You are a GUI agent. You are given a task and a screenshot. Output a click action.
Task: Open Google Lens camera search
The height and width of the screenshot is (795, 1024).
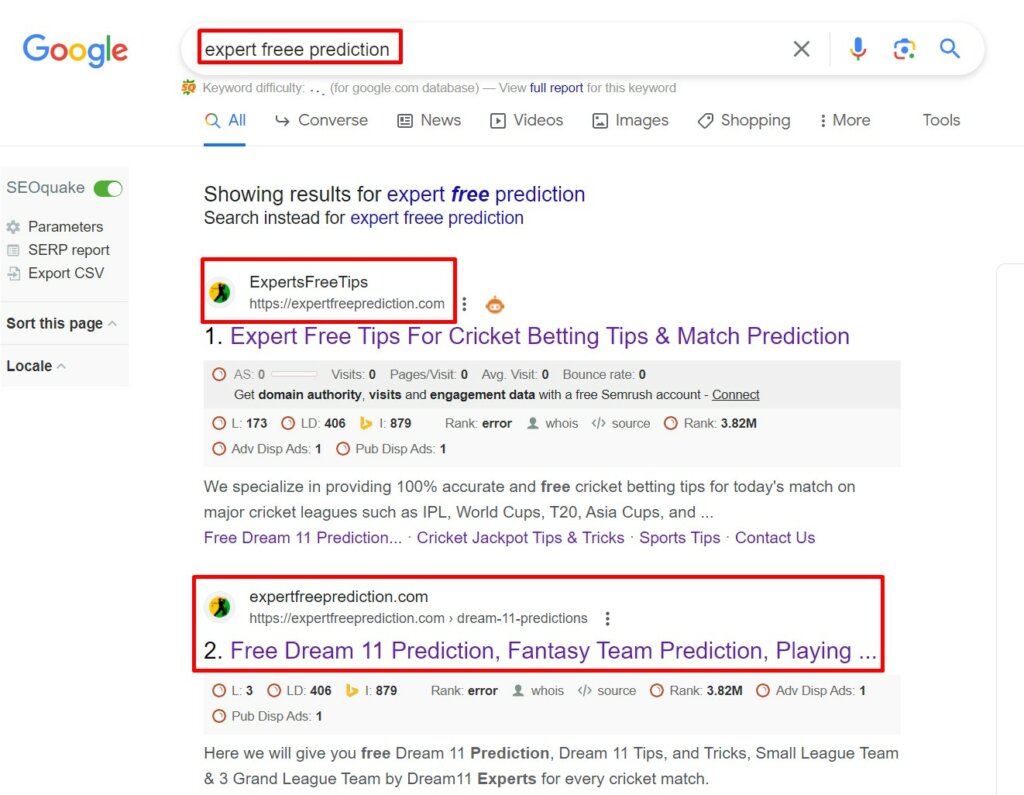tap(904, 49)
